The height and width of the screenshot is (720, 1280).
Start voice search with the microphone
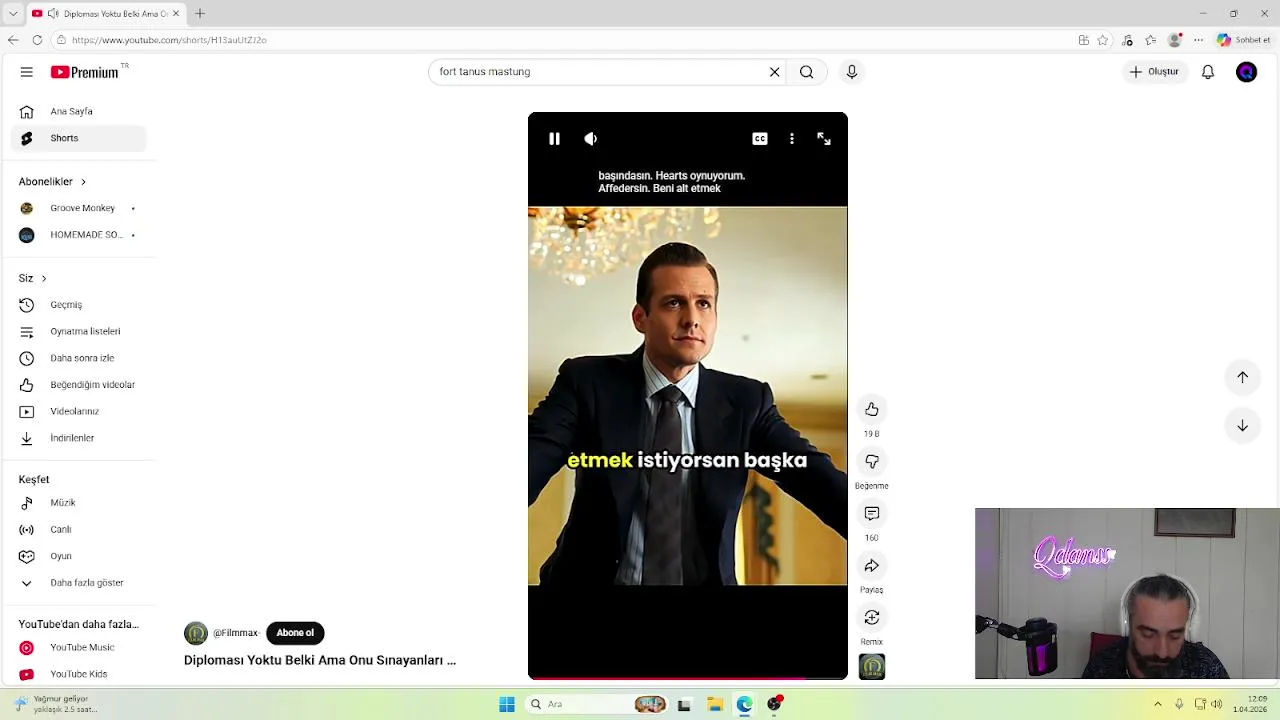pyautogui.click(x=852, y=72)
